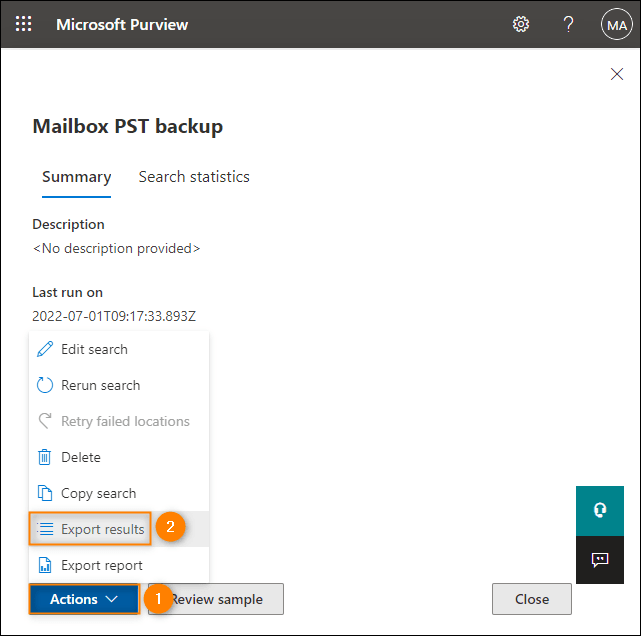Viewport: 641px width, 636px height.
Task: Click the Copy search pages icon
Action: pos(44,493)
